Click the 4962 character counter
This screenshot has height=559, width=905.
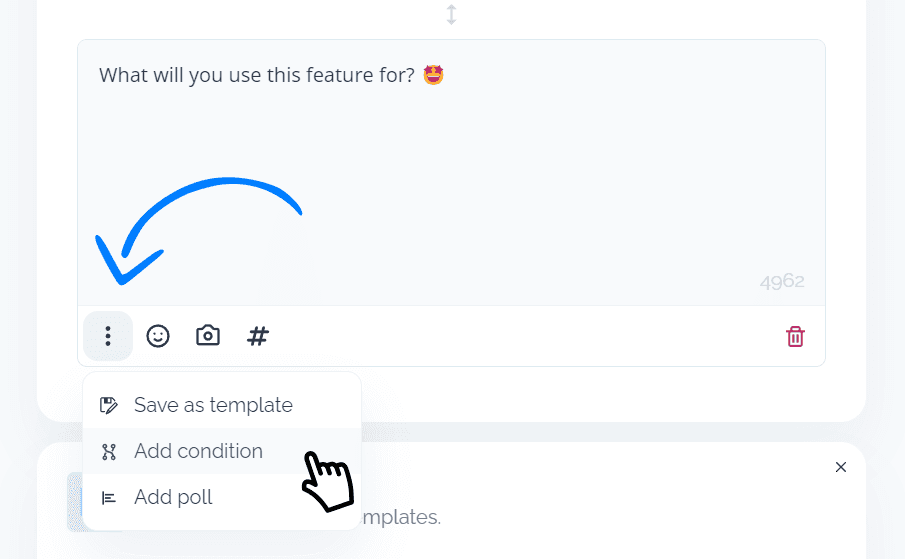coord(782,281)
